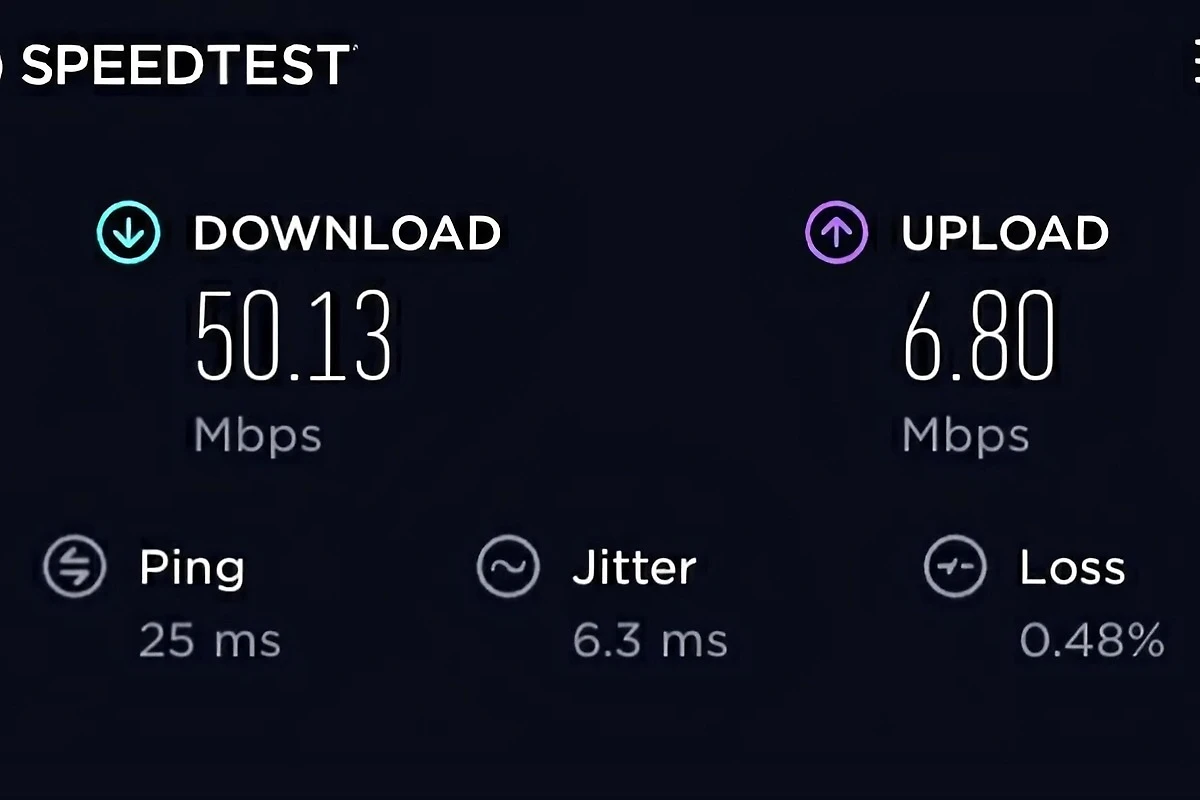
Task: Select the Jitter label
Action: click(634, 568)
